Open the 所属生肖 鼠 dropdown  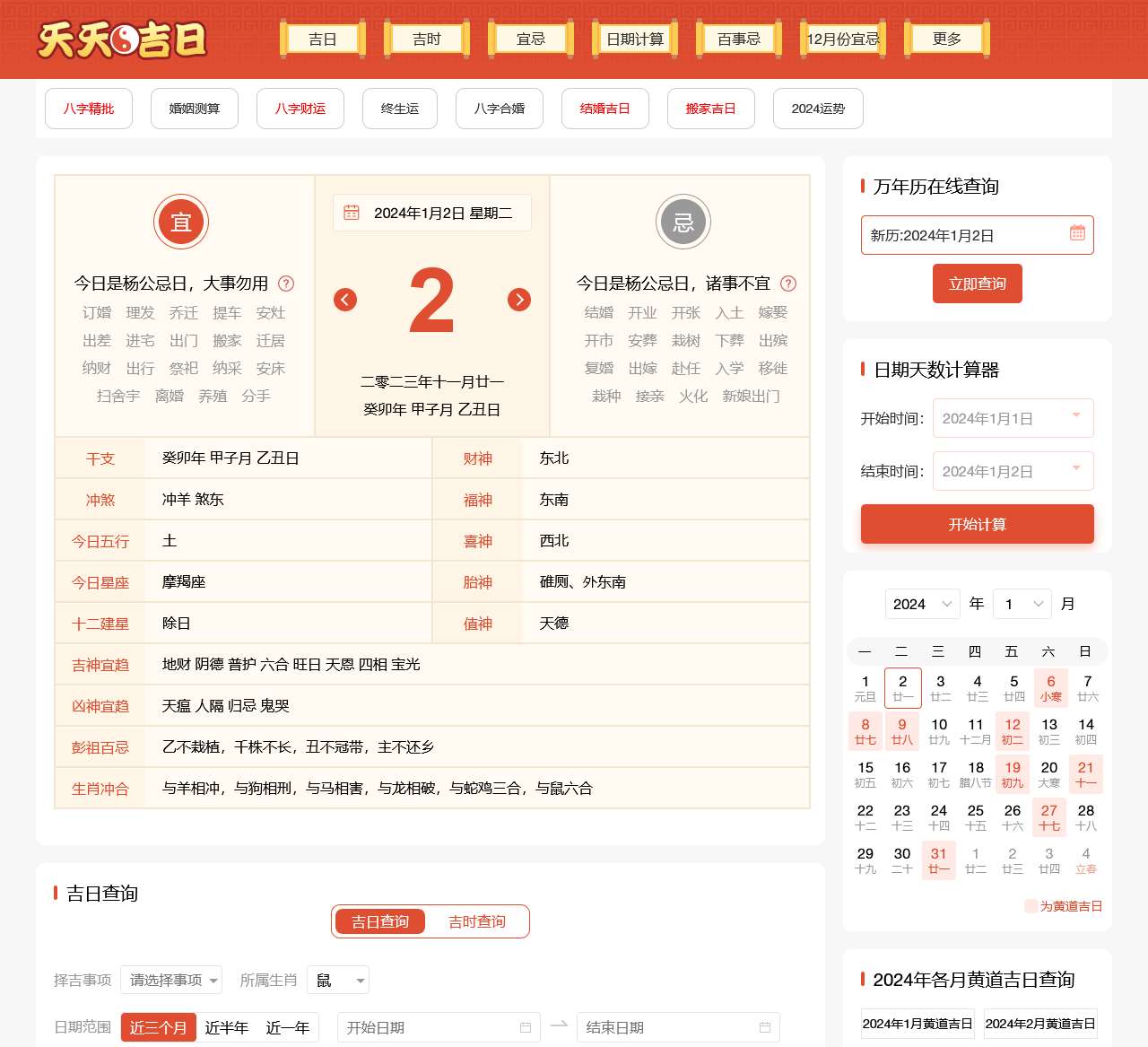point(338,980)
